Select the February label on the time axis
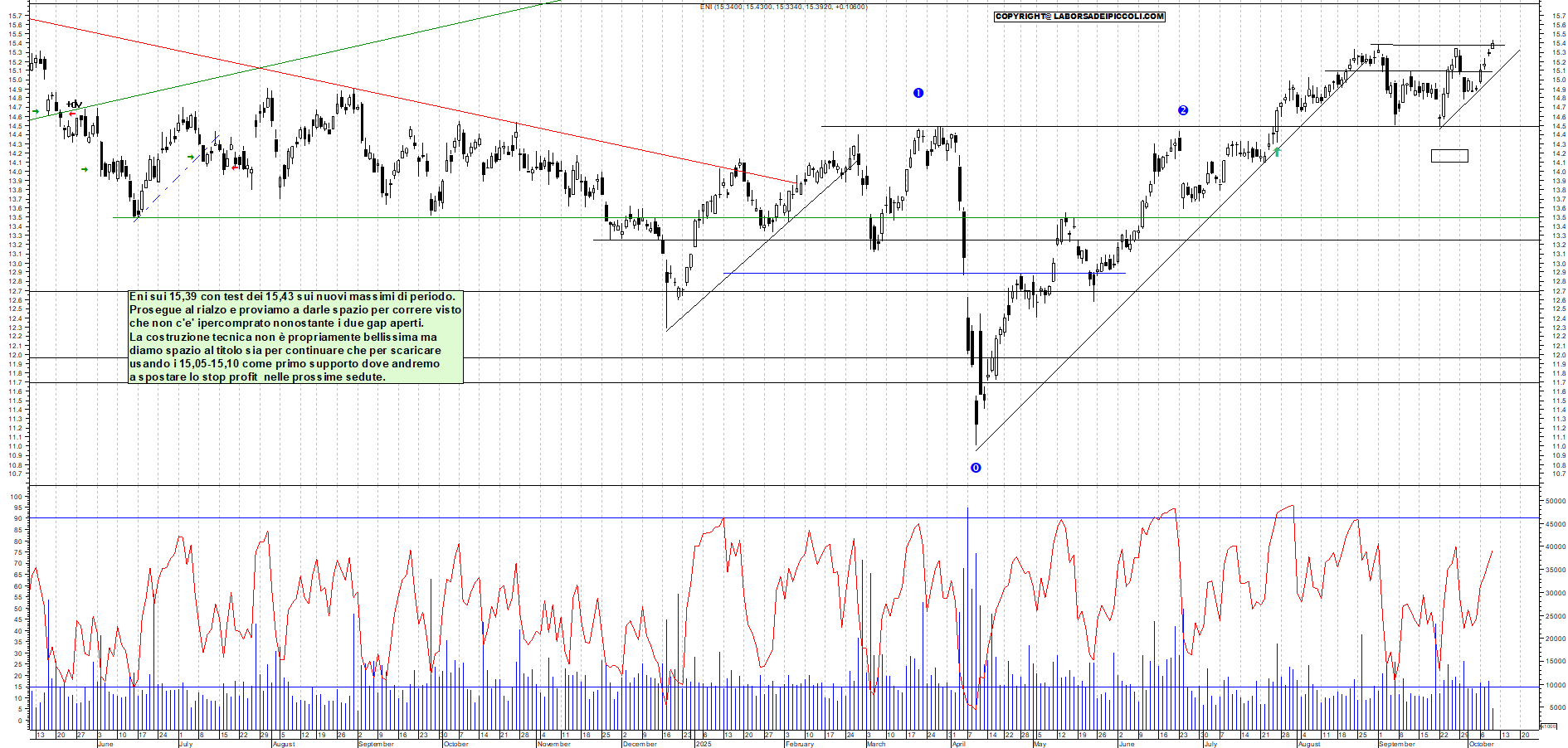1568x748 pixels. coord(799,744)
